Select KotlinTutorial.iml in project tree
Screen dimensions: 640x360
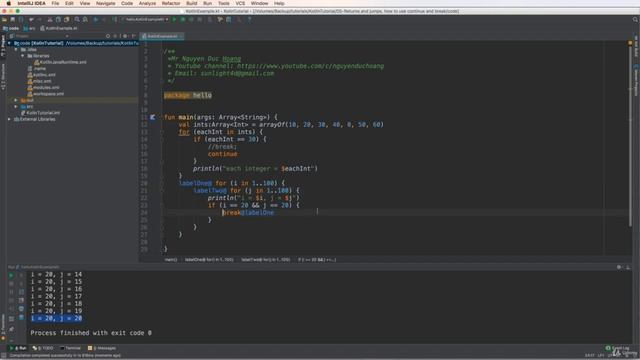point(40,113)
